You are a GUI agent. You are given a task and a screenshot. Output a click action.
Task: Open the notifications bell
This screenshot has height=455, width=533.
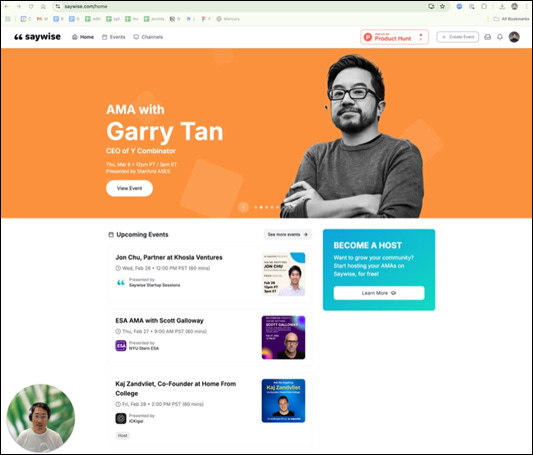pos(500,37)
